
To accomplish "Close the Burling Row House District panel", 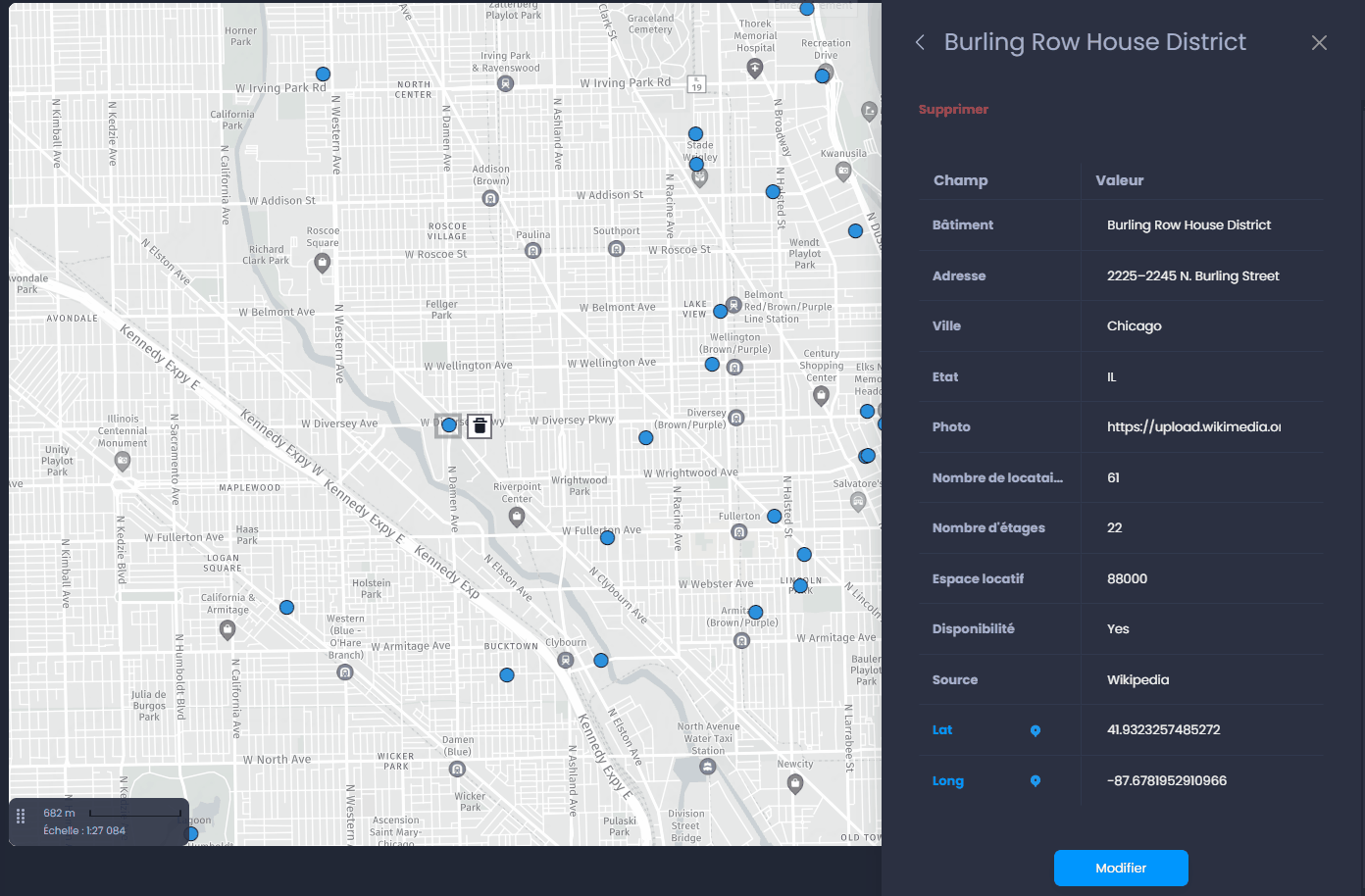I will tap(1319, 42).
